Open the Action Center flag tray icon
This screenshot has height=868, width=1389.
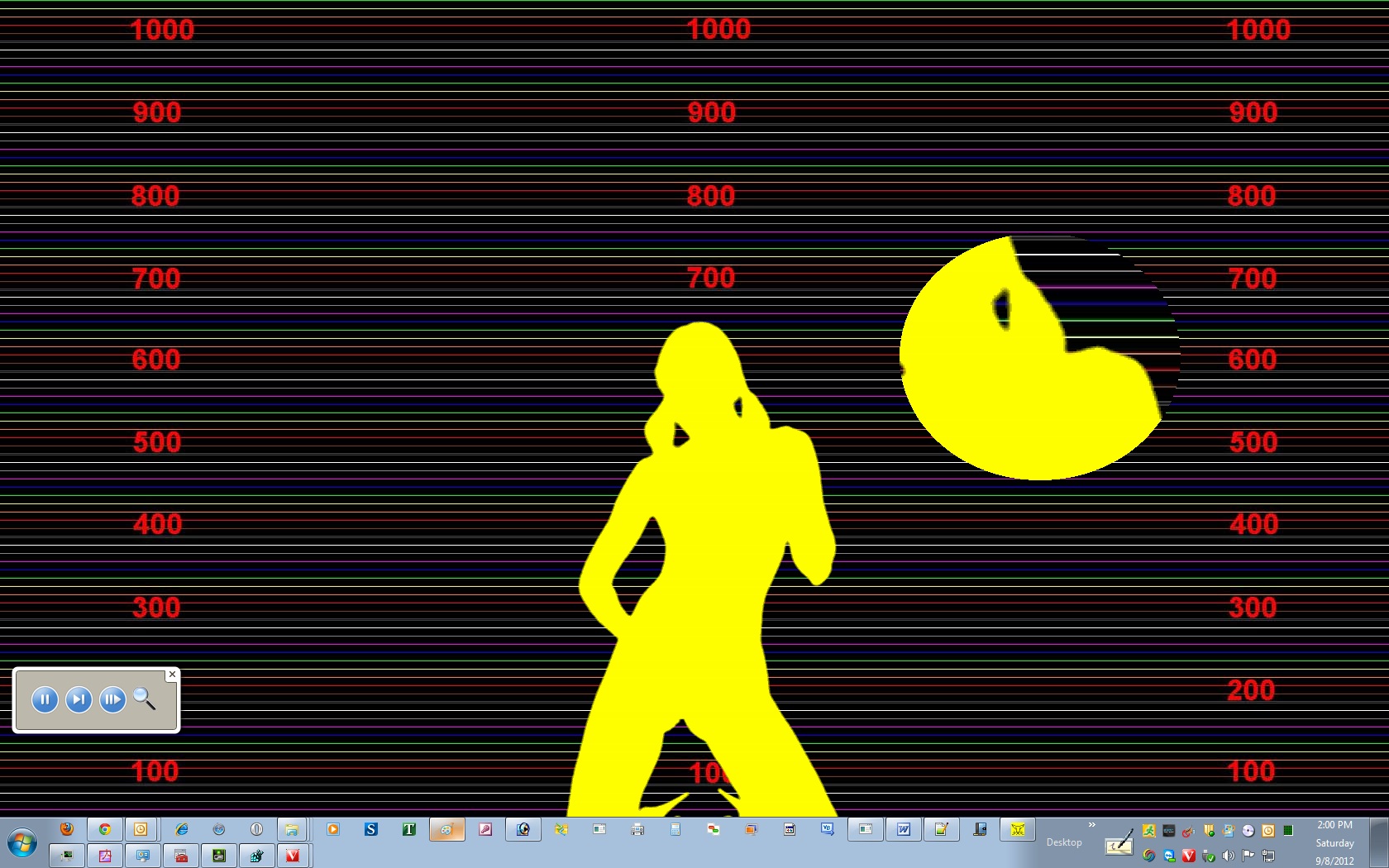tap(1248, 856)
